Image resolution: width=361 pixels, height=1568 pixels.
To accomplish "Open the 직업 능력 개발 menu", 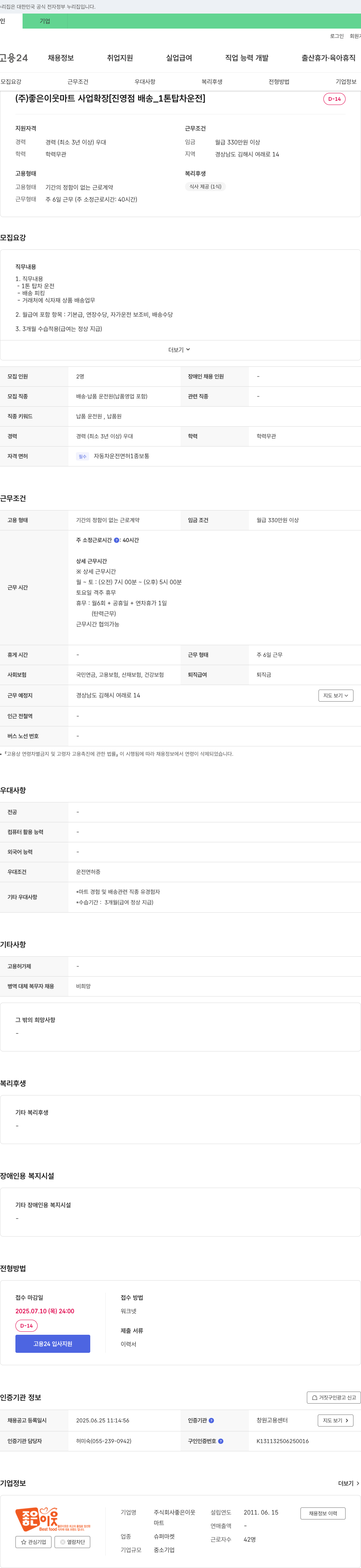I will coord(247,58).
